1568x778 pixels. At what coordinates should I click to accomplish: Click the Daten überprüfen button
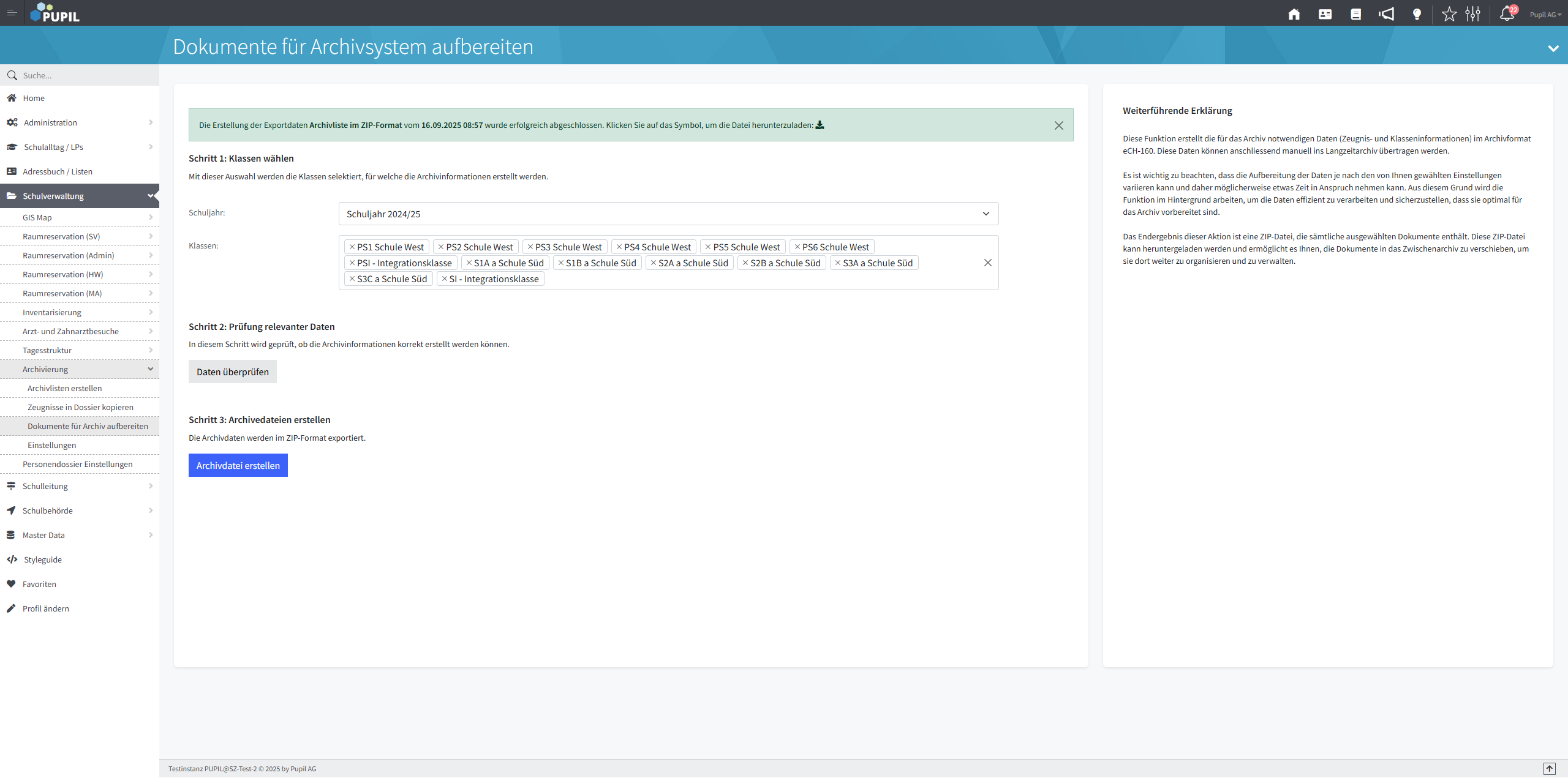click(x=232, y=372)
